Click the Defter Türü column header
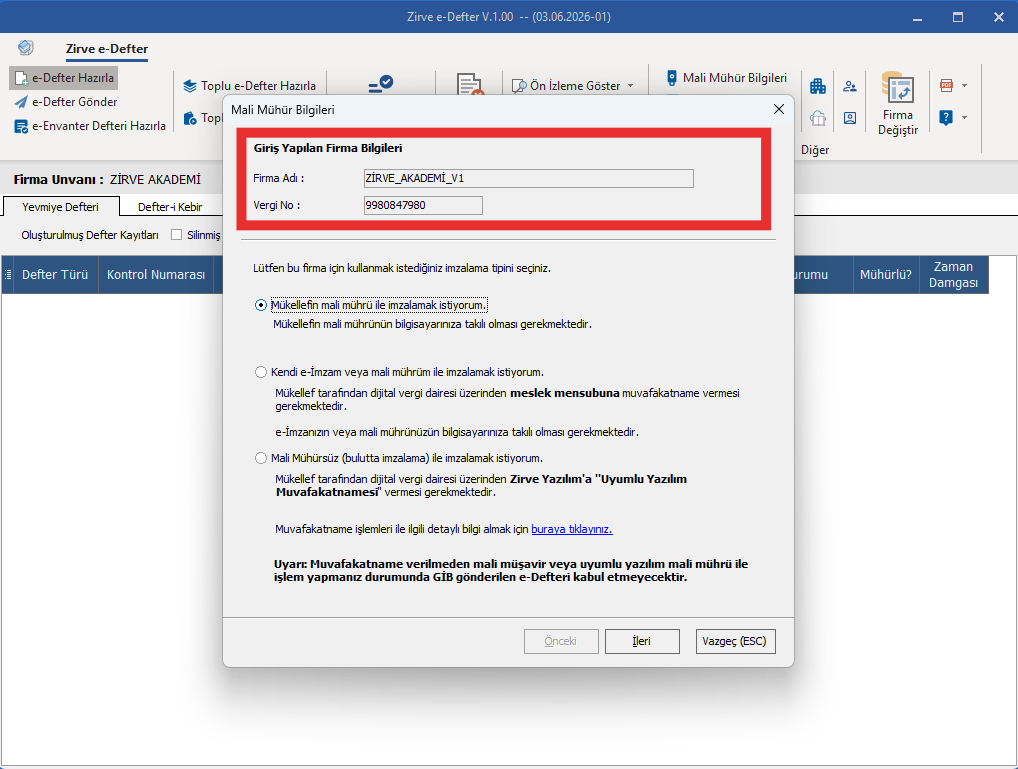This screenshot has width=1018, height=769. pyautogui.click(x=55, y=275)
